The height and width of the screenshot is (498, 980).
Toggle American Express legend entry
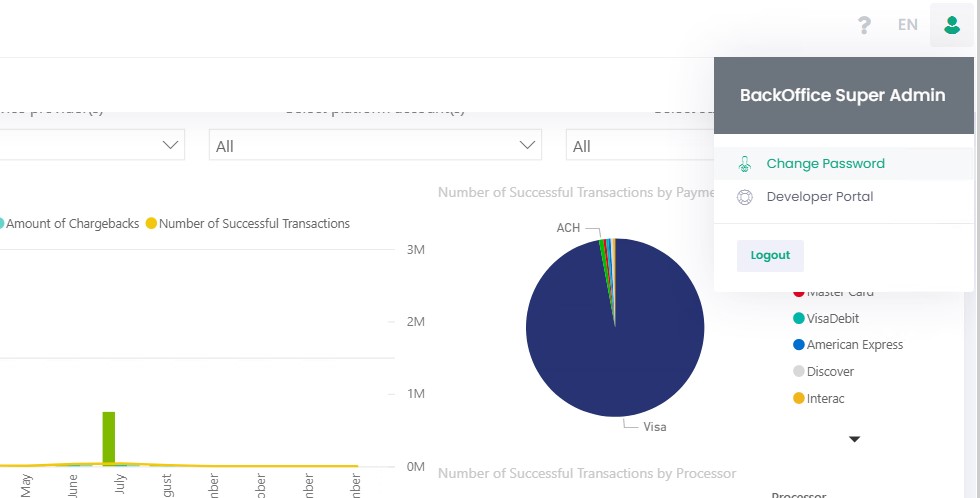pyautogui.click(x=854, y=345)
